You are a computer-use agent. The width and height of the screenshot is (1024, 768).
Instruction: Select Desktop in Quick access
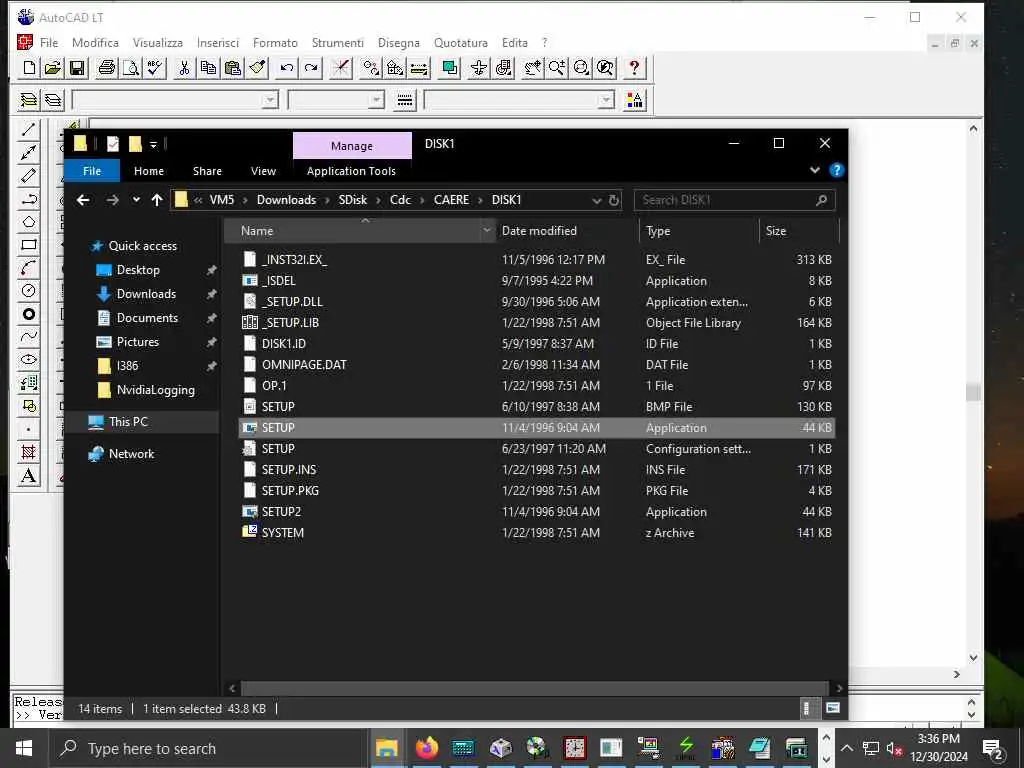[138, 270]
